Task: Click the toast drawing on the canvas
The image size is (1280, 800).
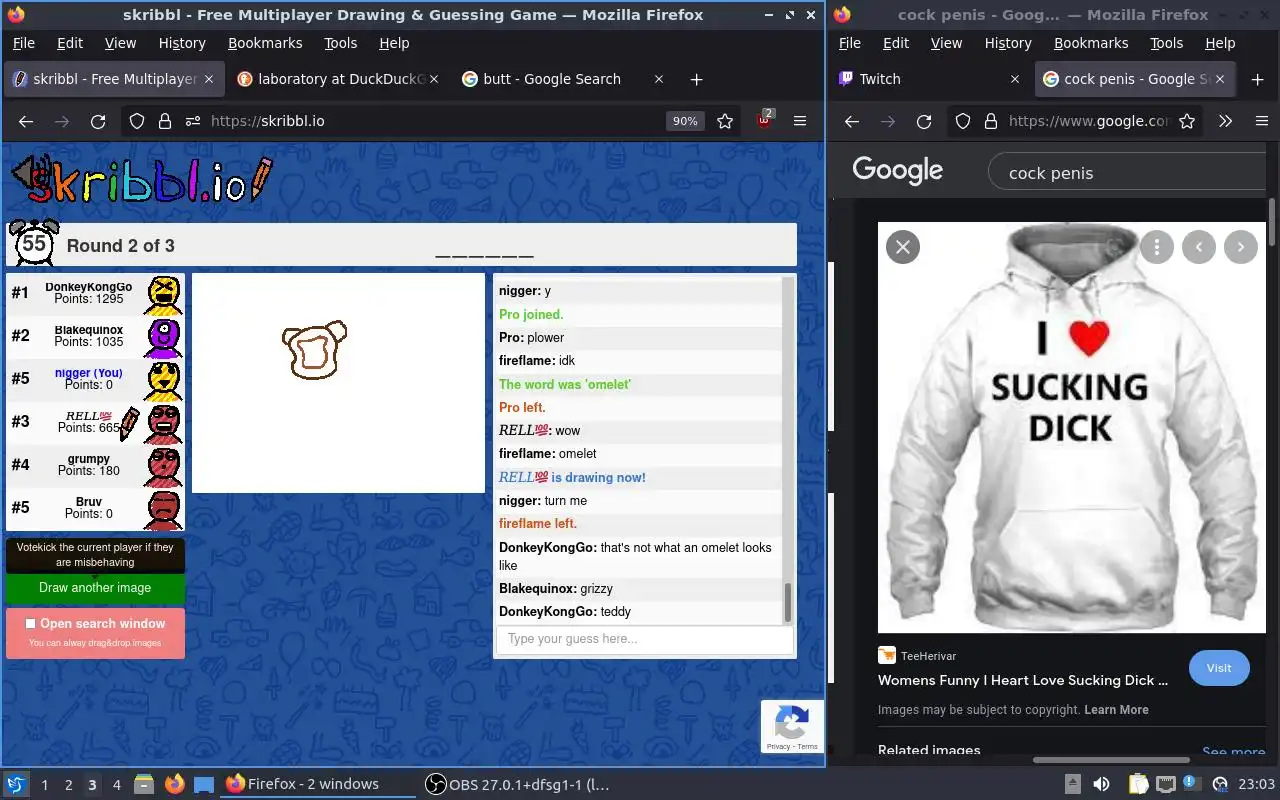Action: (x=314, y=350)
